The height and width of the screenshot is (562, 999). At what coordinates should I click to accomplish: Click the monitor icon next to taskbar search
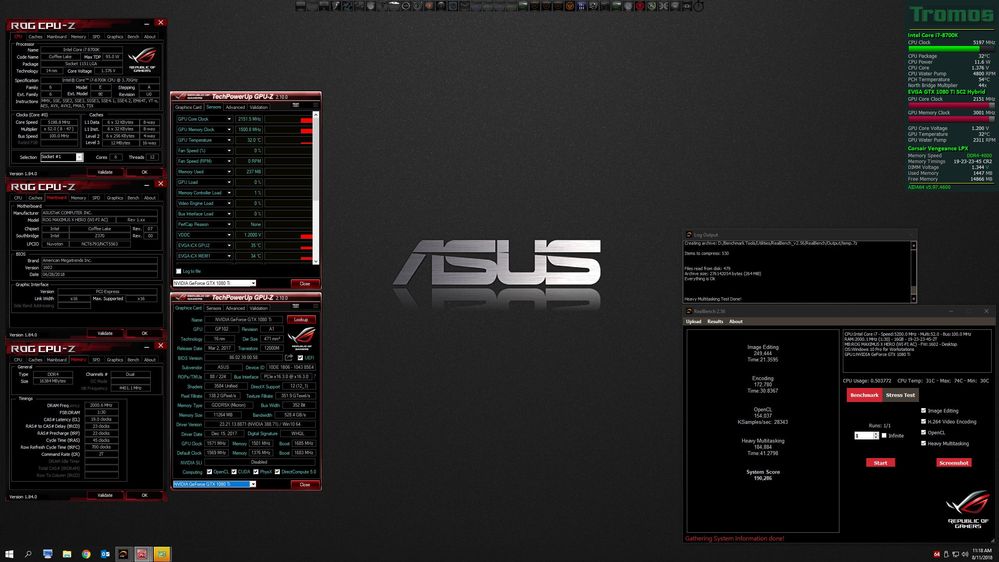point(48,554)
